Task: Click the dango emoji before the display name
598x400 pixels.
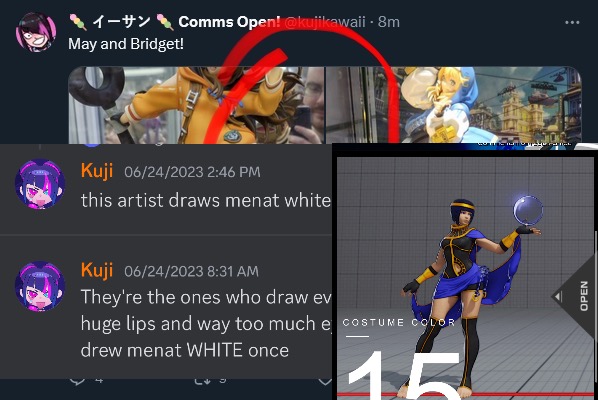Action: pos(78,22)
